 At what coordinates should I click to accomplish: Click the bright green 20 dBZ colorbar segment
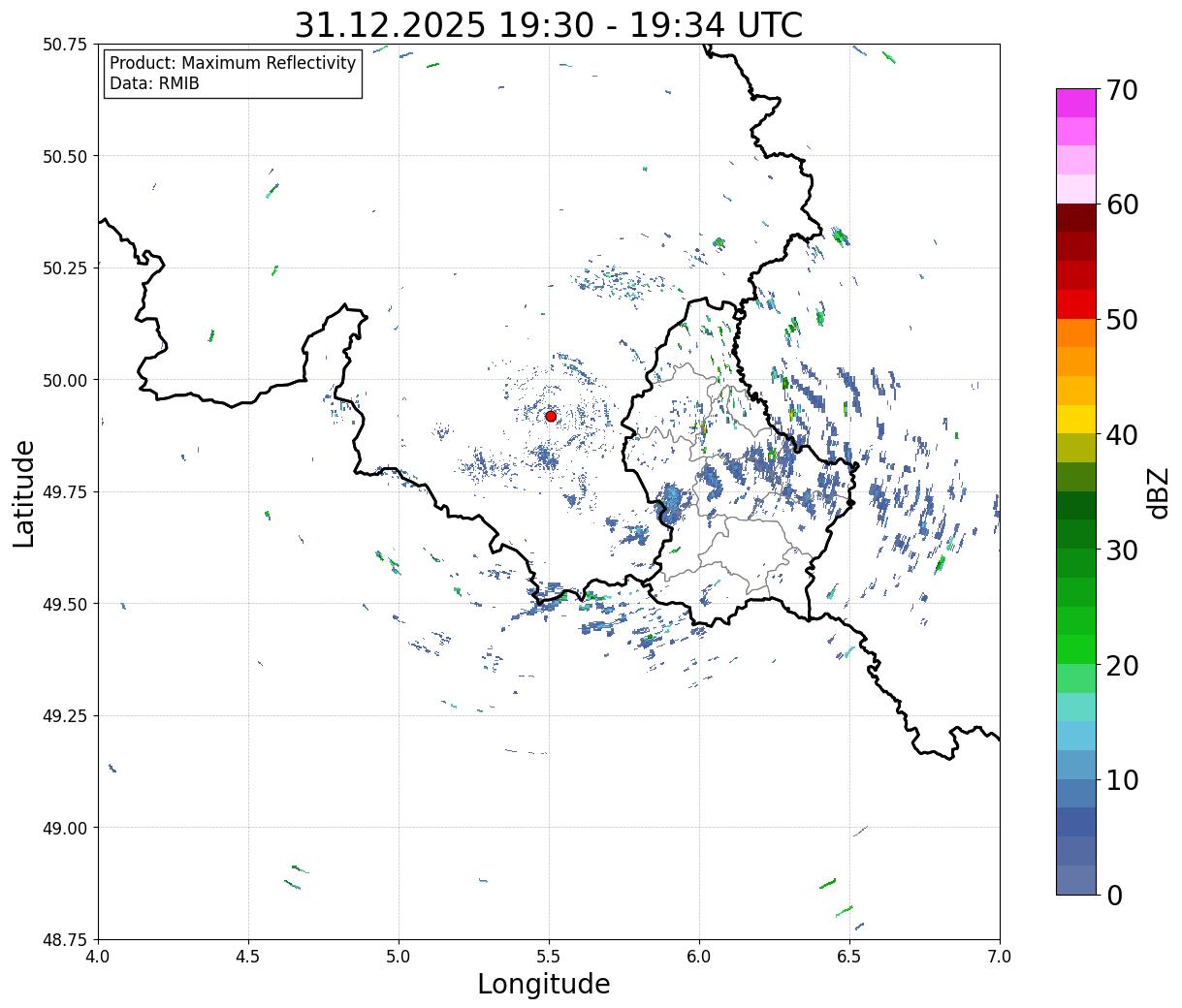pos(1076,648)
